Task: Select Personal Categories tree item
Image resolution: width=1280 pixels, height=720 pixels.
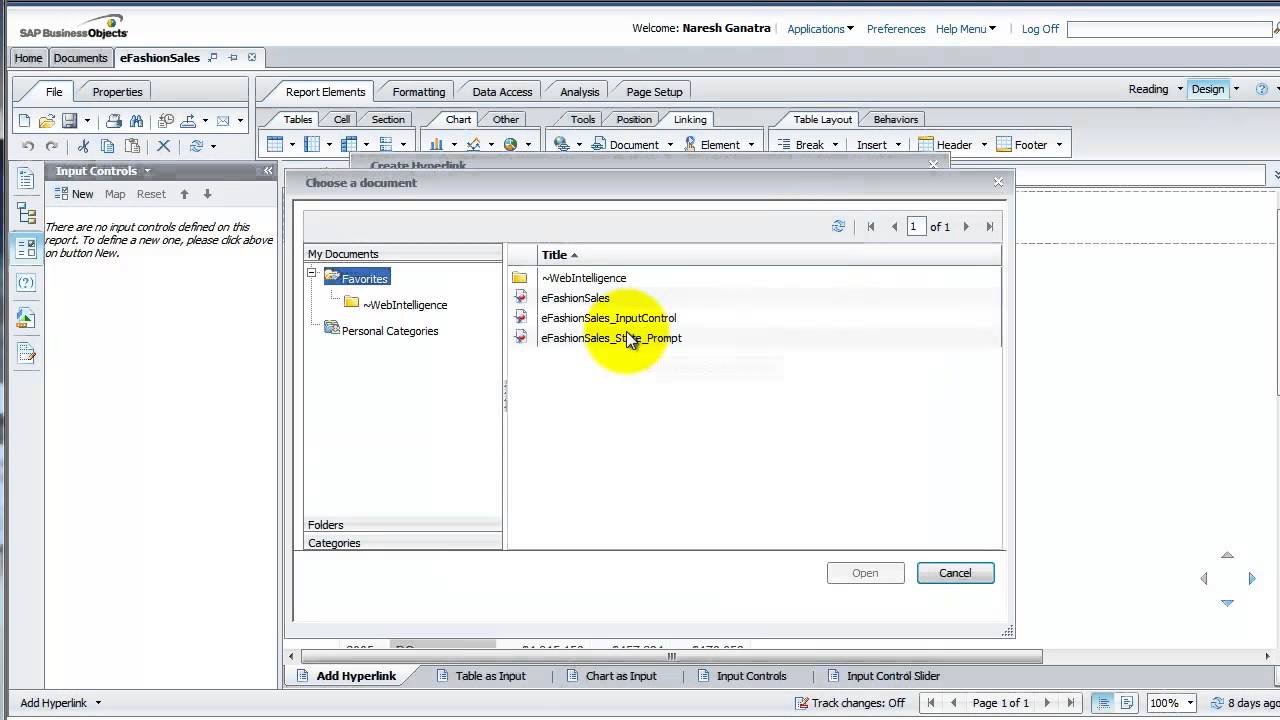Action: pyautogui.click(x=390, y=331)
